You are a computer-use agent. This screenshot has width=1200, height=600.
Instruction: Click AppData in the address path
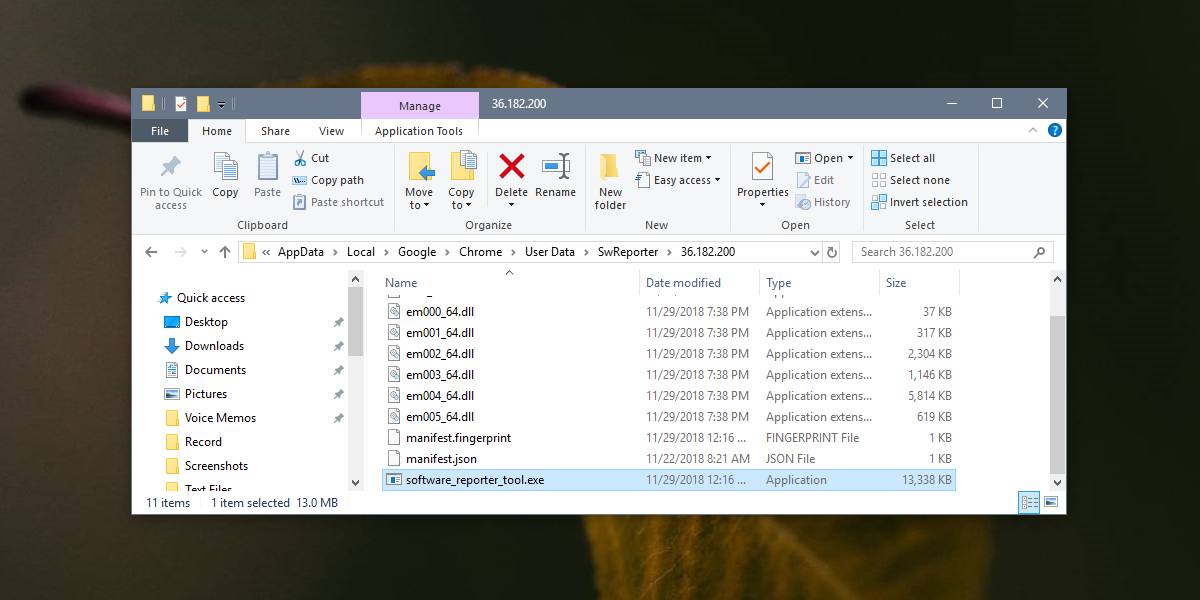tap(301, 252)
